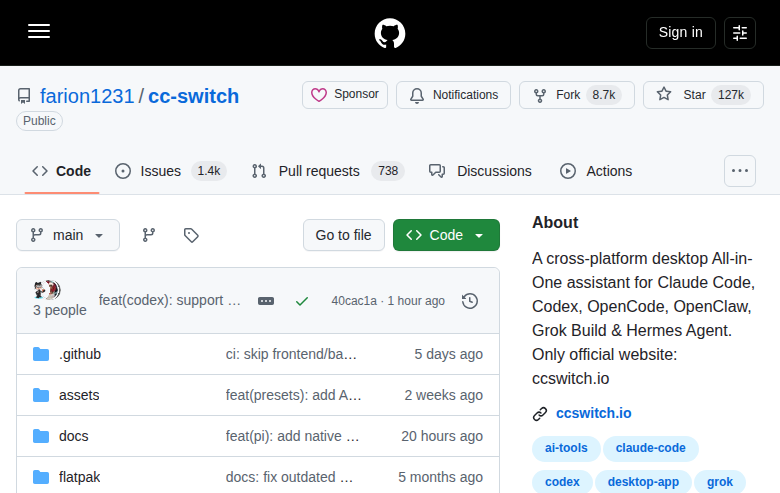Open the .github folder
780x493 pixels.
pos(80,354)
